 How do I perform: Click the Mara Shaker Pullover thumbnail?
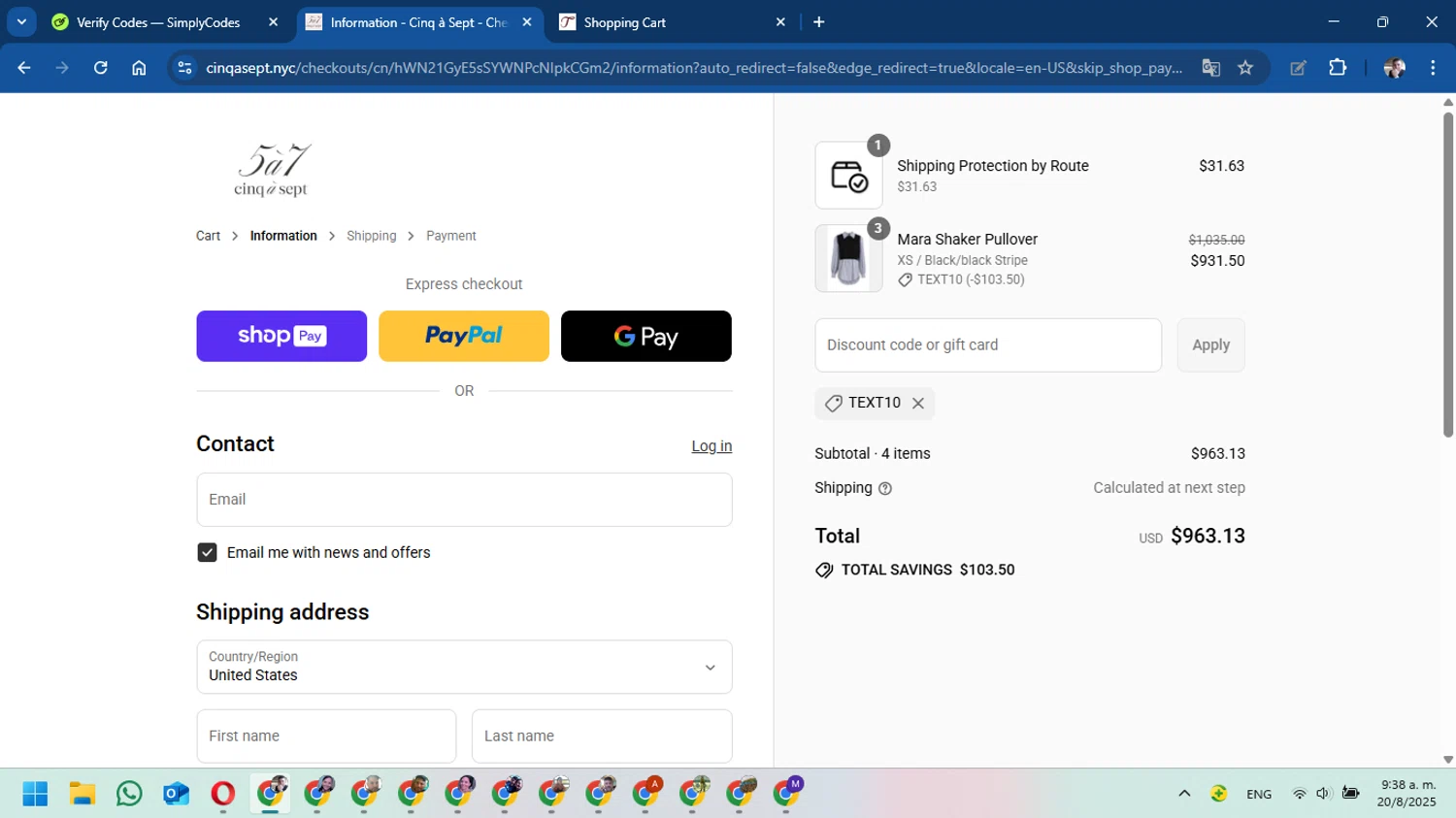point(848,258)
